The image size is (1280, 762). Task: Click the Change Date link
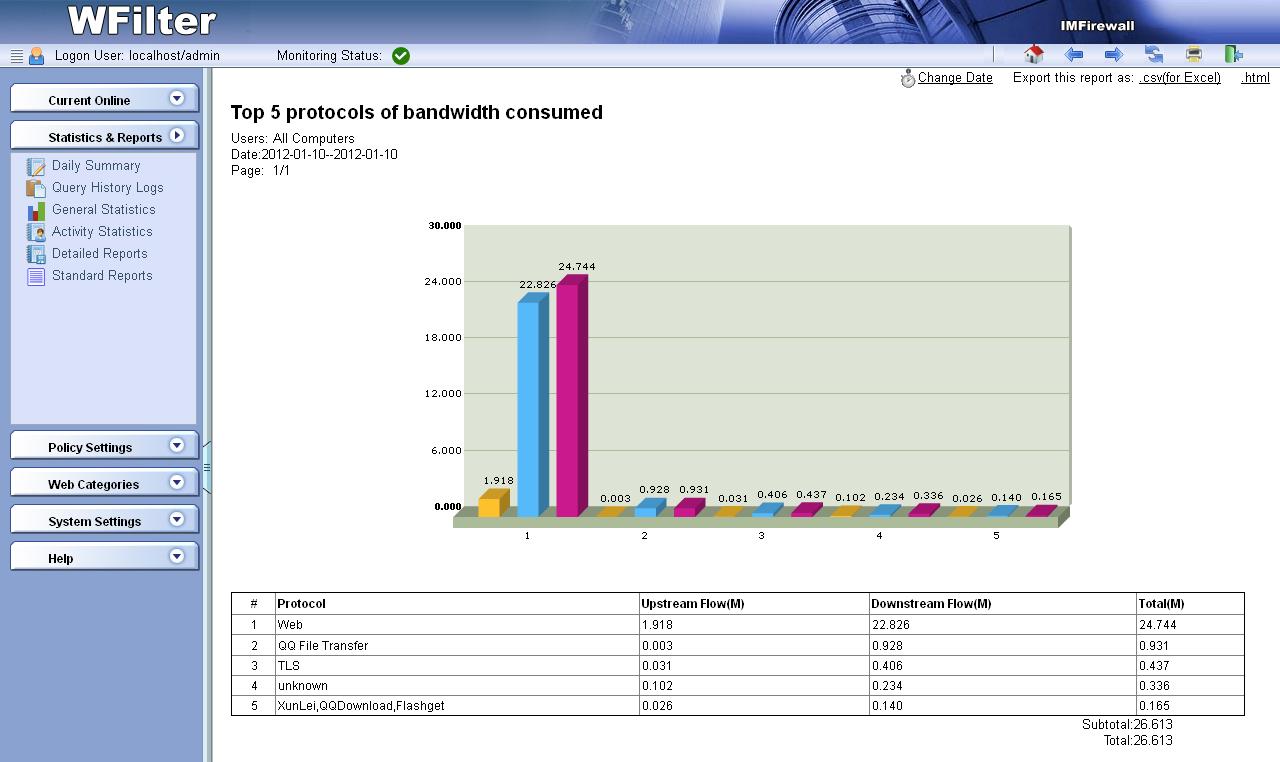point(955,78)
